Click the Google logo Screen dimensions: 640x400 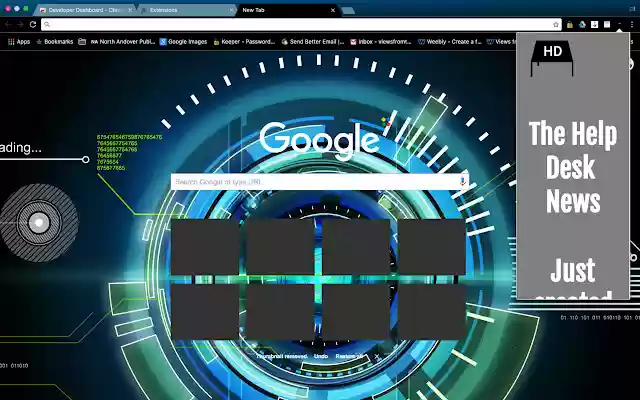320,140
